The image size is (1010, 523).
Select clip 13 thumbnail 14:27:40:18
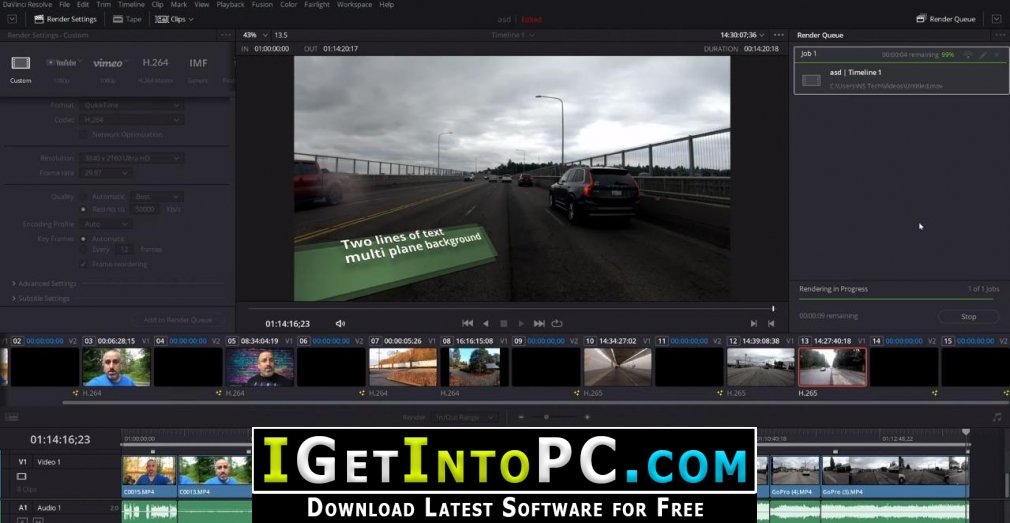point(832,367)
